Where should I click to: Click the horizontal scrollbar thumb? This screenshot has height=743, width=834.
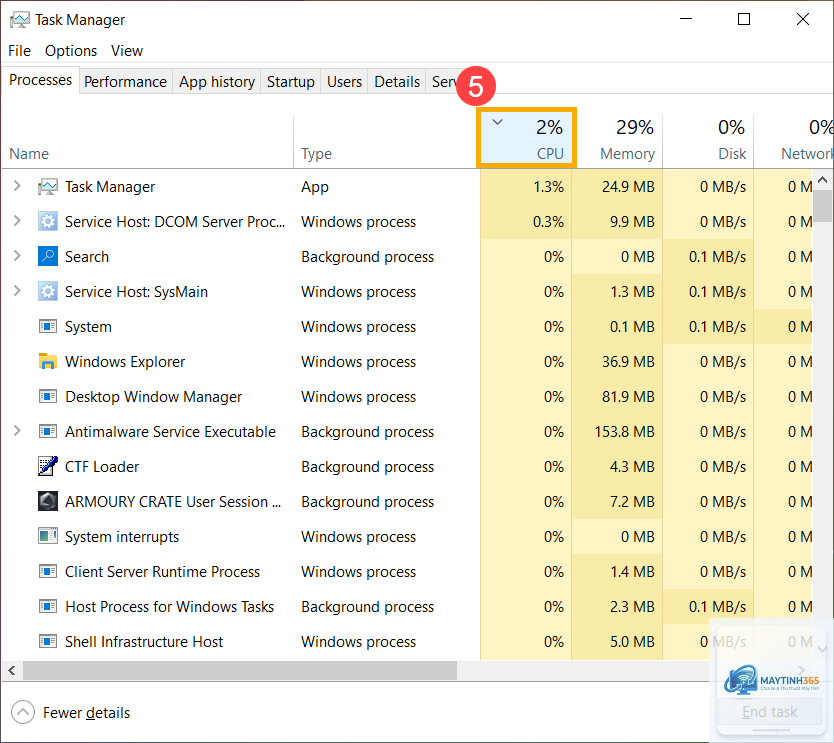pos(239,670)
